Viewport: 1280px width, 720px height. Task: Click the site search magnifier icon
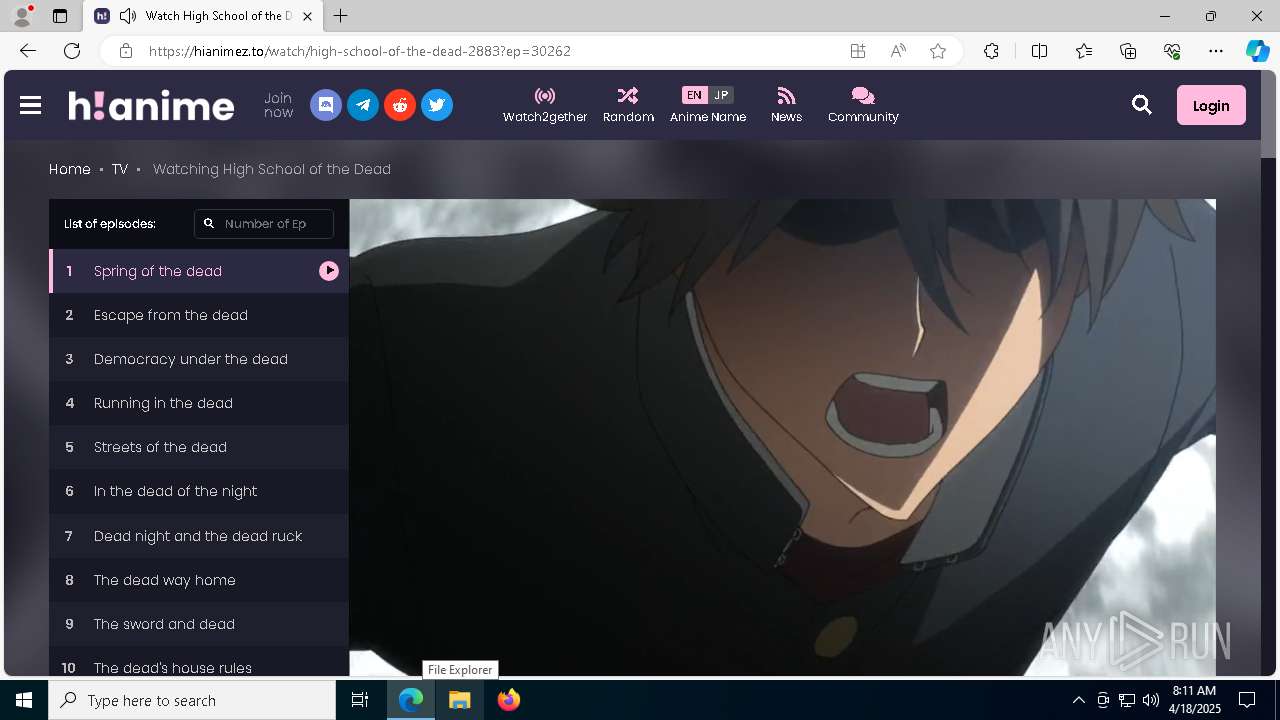click(x=1142, y=105)
